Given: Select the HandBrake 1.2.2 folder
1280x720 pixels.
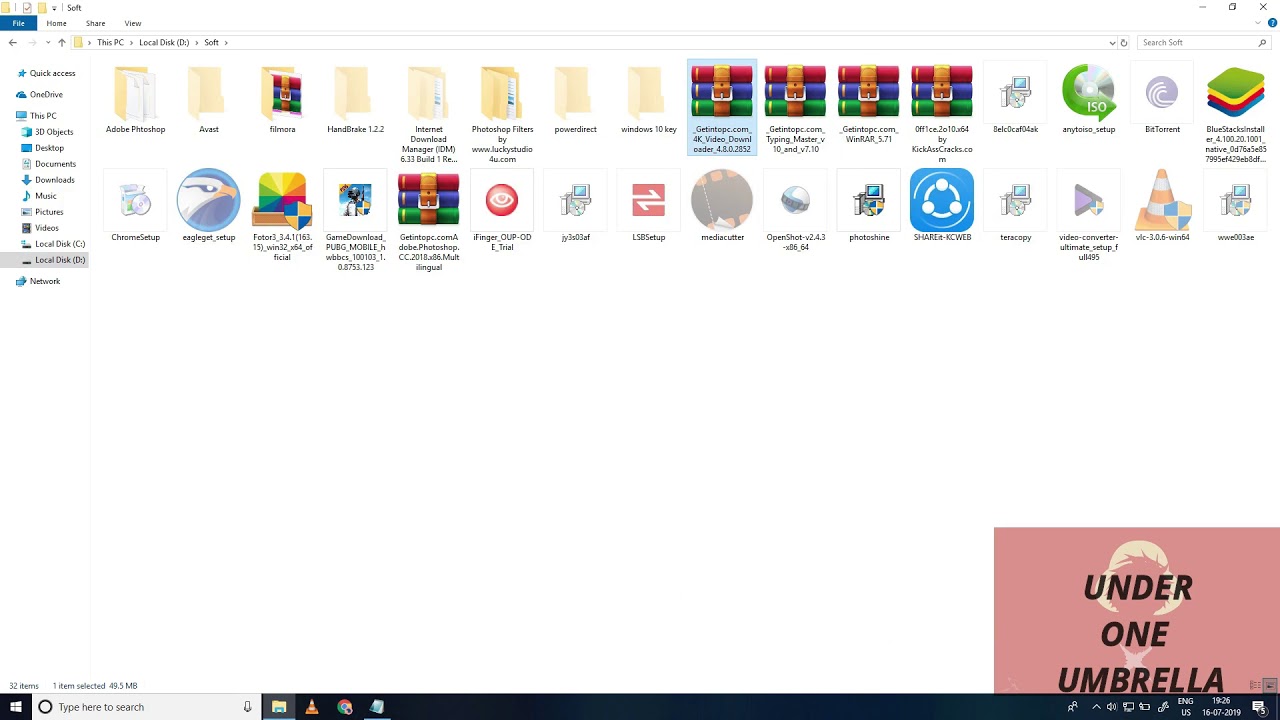Looking at the screenshot, I should coord(355,100).
